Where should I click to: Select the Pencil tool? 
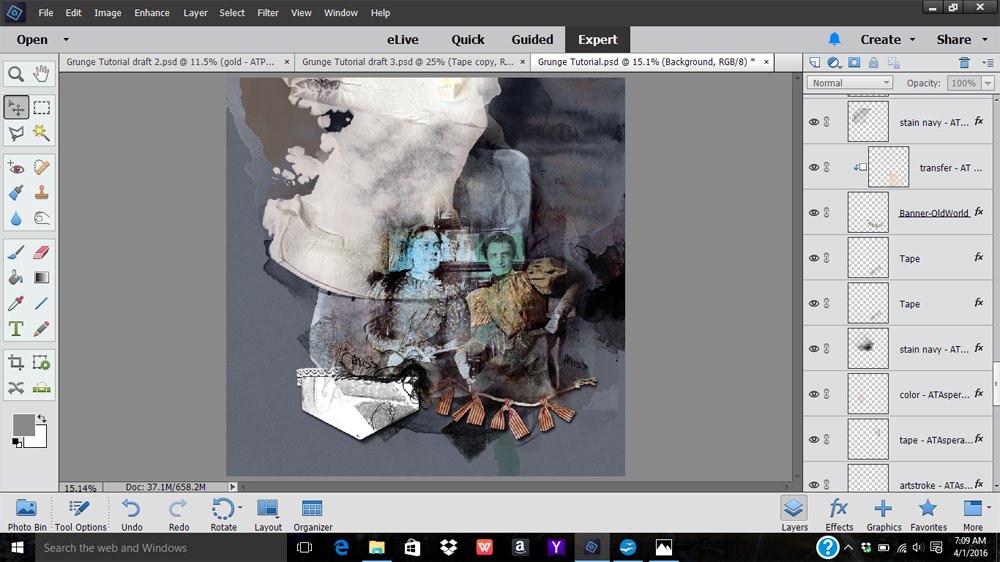click(x=41, y=329)
